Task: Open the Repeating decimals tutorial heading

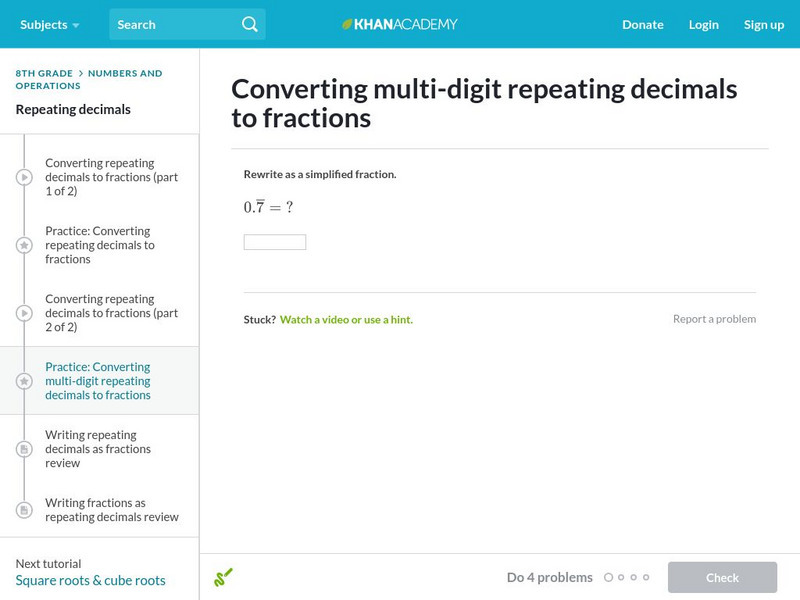Action: 73,109
